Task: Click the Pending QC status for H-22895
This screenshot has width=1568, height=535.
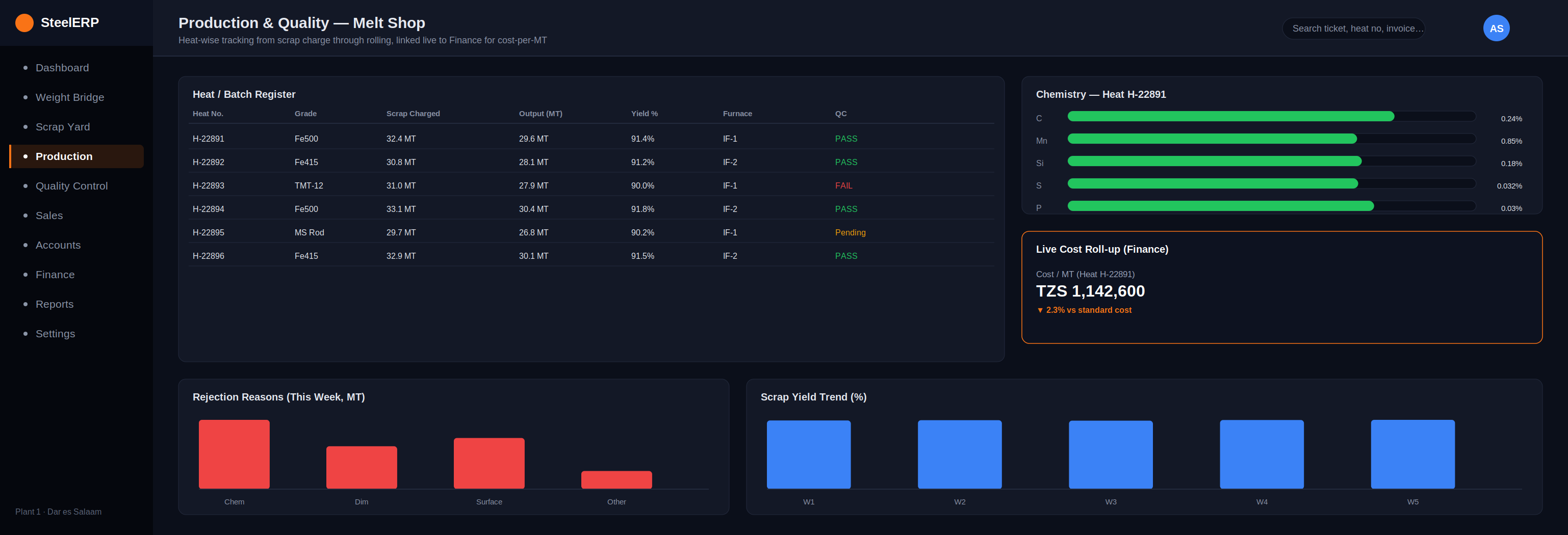Action: (x=850, y=232)
